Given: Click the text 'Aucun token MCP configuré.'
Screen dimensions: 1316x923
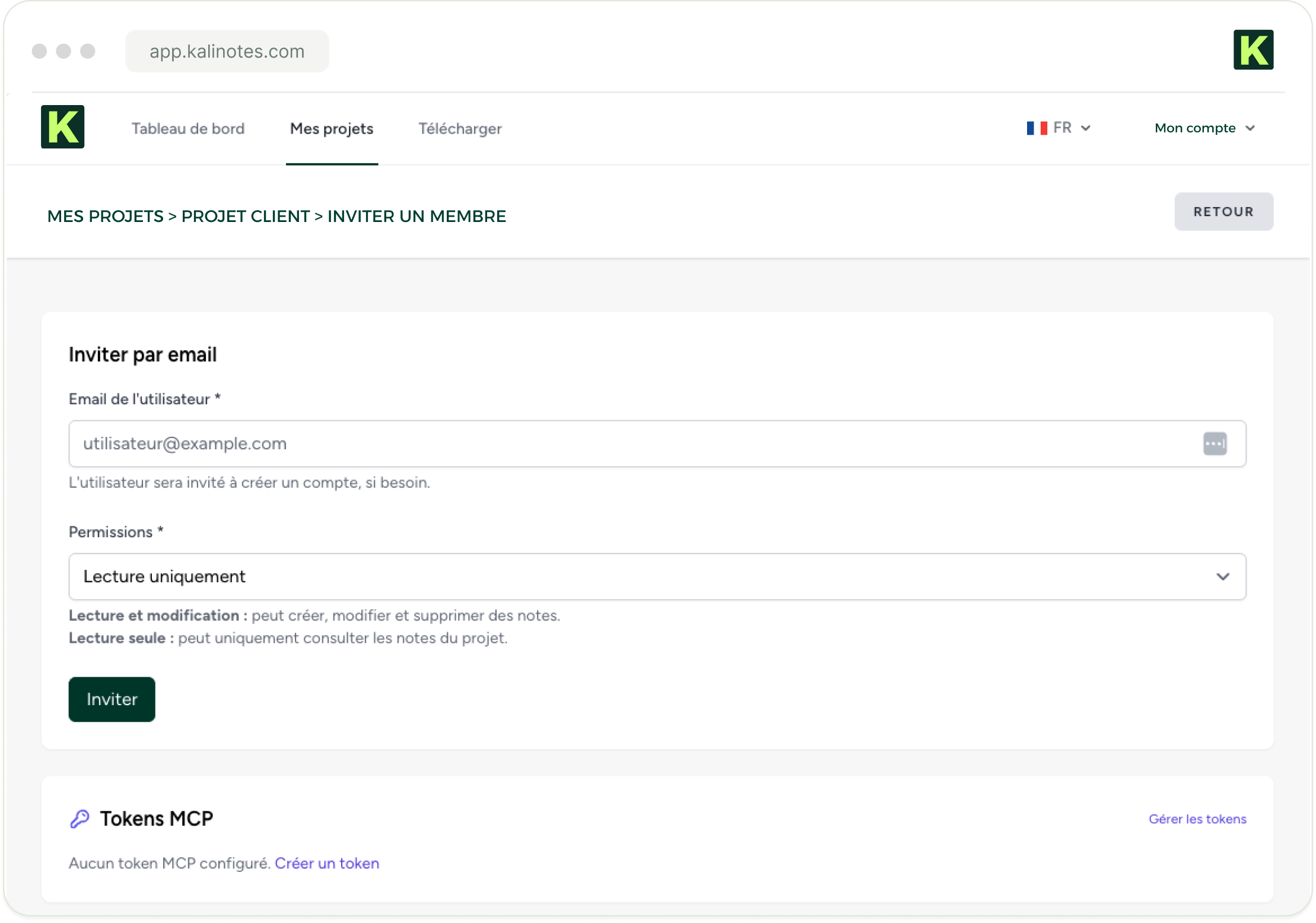Looking at the screenshot, I should [x=170, y=863].
